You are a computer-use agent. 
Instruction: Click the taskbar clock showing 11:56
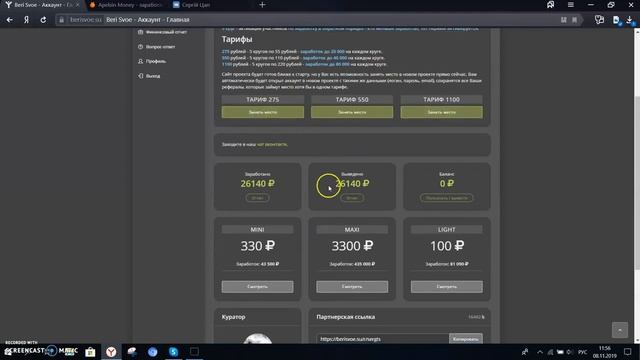604,352
